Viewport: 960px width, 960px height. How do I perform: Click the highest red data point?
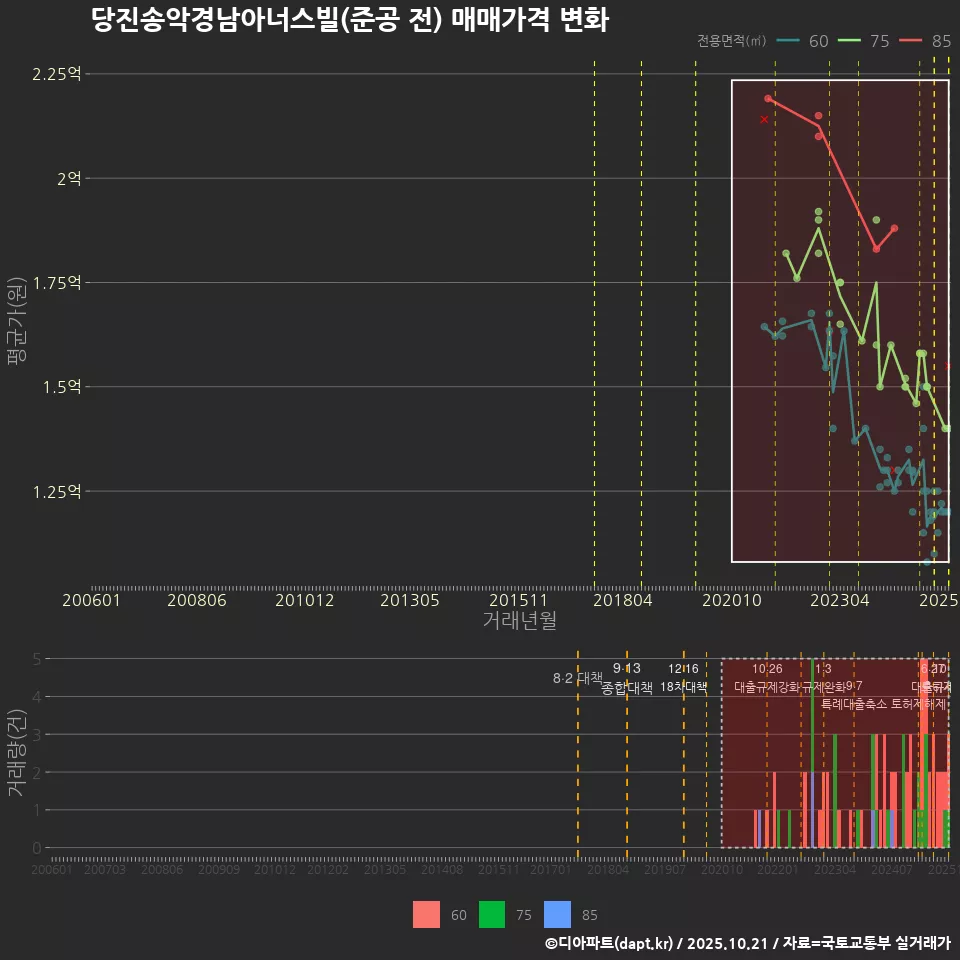pos(768,97)
